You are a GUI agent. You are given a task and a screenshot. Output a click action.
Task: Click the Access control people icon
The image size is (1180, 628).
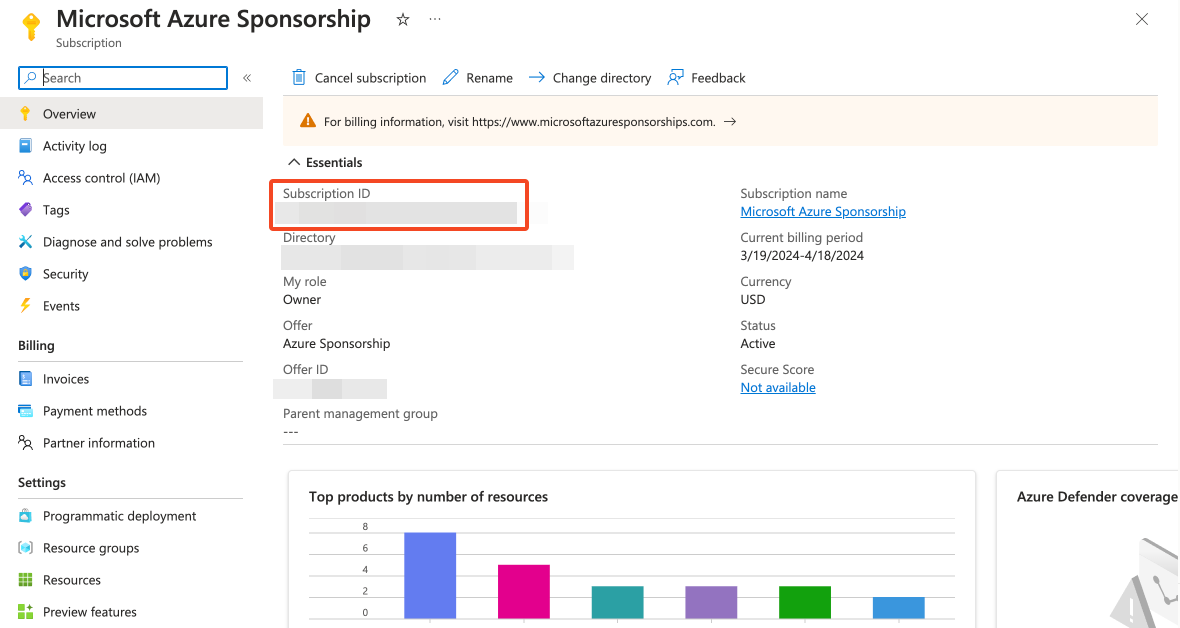[26, 178]
